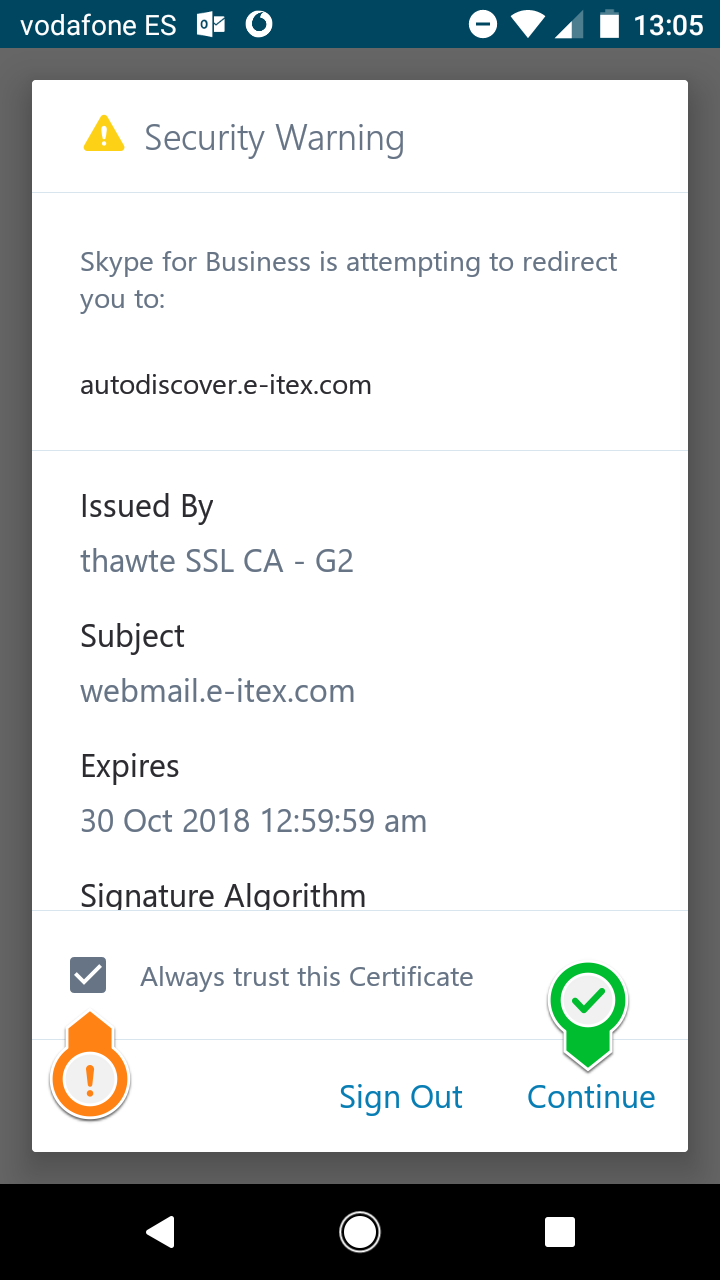Tap the certificate expiry date text
The height and width of the screenshot is (1280, 720).
[x=254, y=821]
